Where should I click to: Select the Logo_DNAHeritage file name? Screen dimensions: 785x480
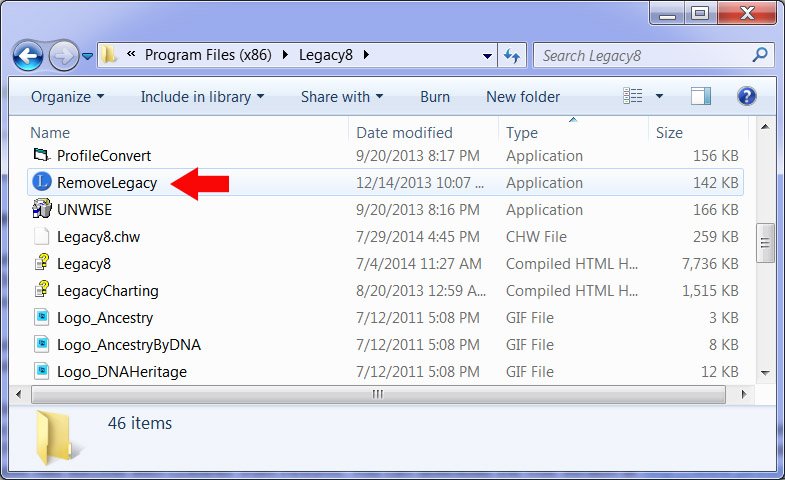click(x=122, y=372)
